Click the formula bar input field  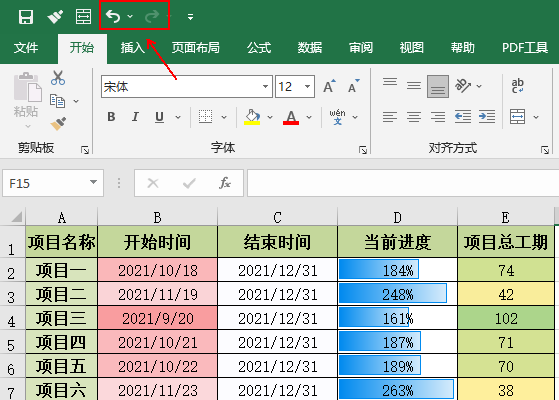pyautogui.click(x=403, y=183)
